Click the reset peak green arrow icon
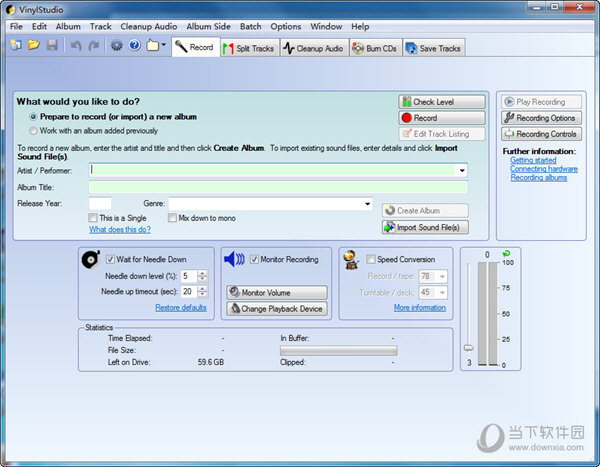 (x=506, y=253)
